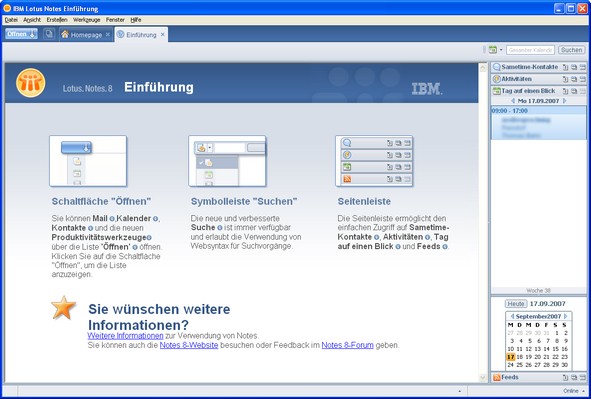Image resolution: width=591 pixels, height=399 pixels.
Task: Select the 09:00 - 17:00 calendar entry
Action: [x=539, y=123]
